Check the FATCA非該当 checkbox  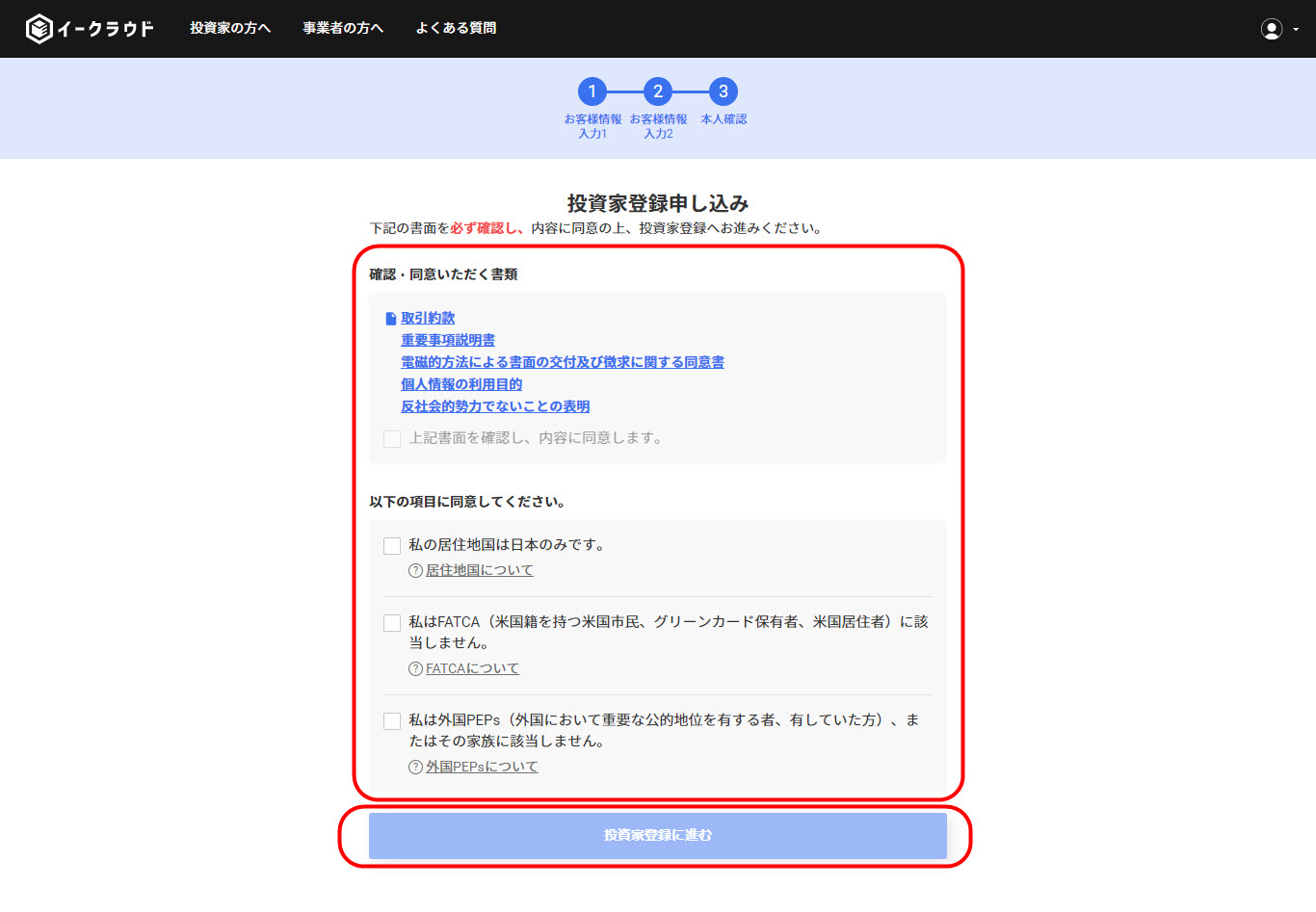click(x=391, y=622)
